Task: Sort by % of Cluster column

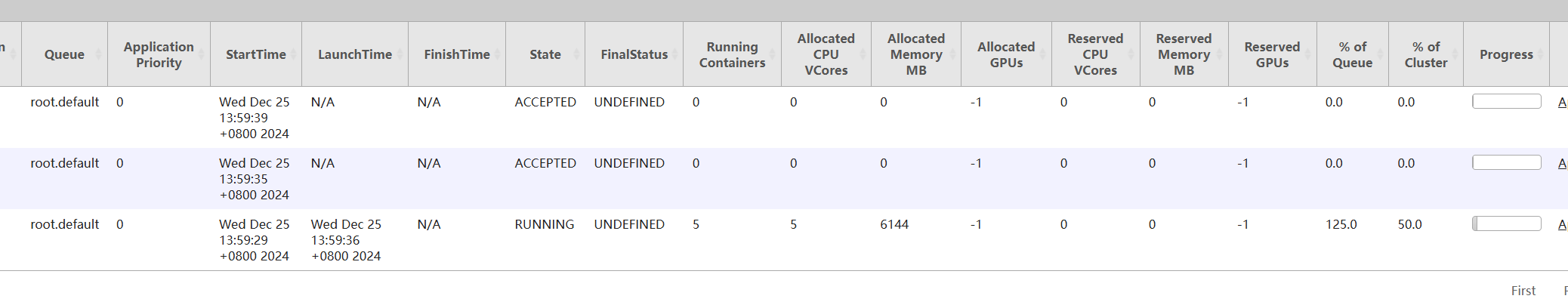Action: (x=1425, y=54)
